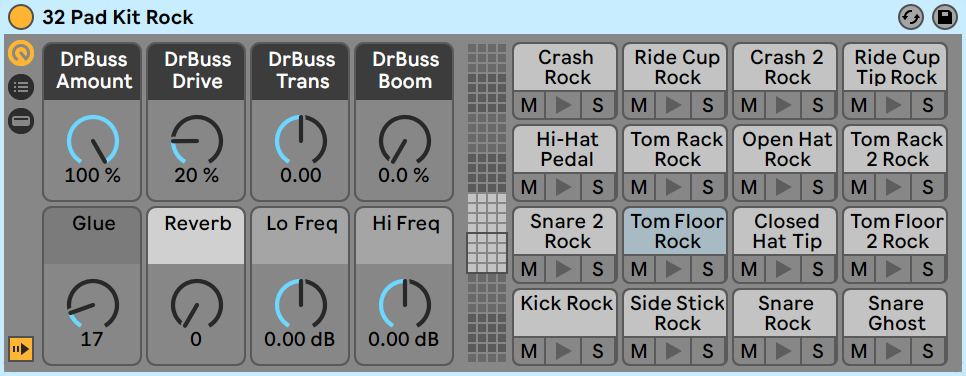Preview the Tom Rack Rock pad
Screen dimensions: 966x376
(674, 187)
